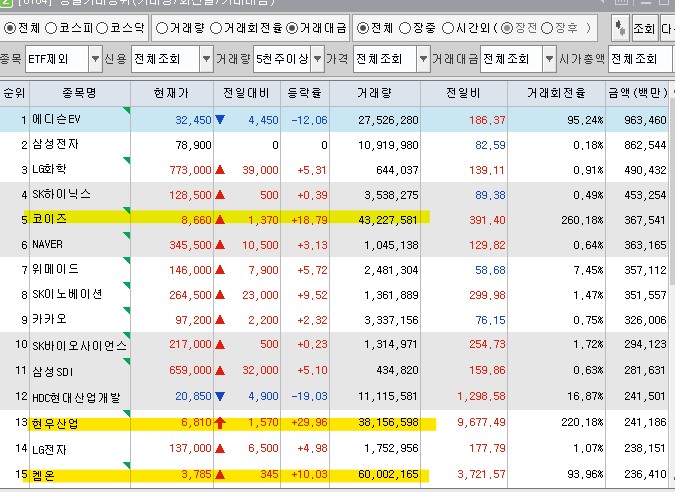Screen dimensions: 675x492
Task: Select the SK이노베이션 stock name
Action: 68,294
